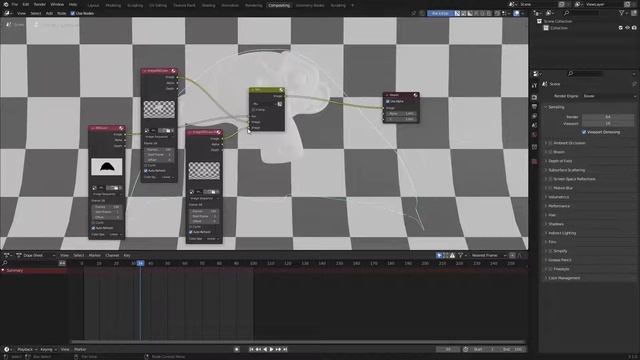Image resolution: width=640 pixels, height=360 pixels.
Task: Open the Add menu in node editor
Action: (x=49, y=13)
